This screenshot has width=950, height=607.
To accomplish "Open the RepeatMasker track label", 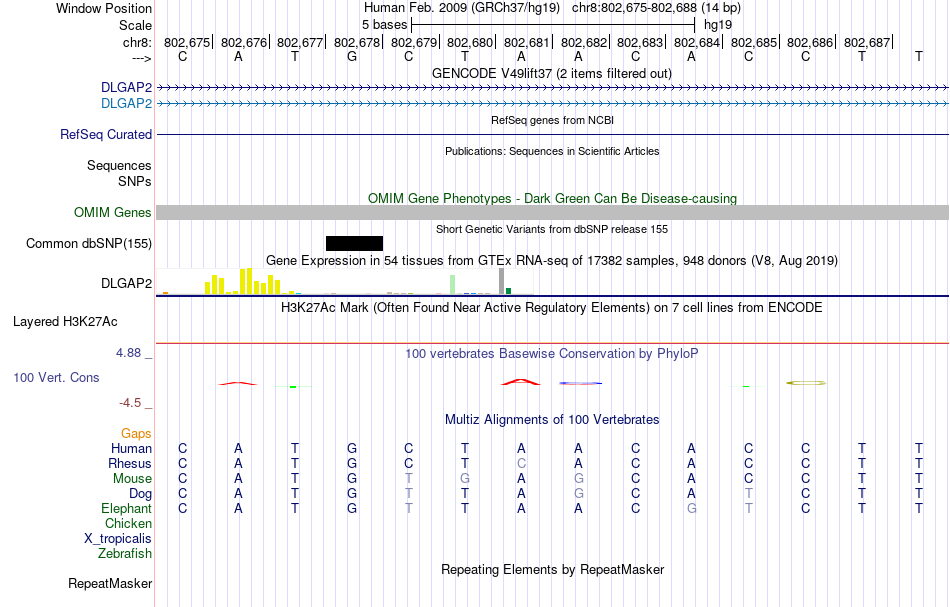I will tap(110, 583).
